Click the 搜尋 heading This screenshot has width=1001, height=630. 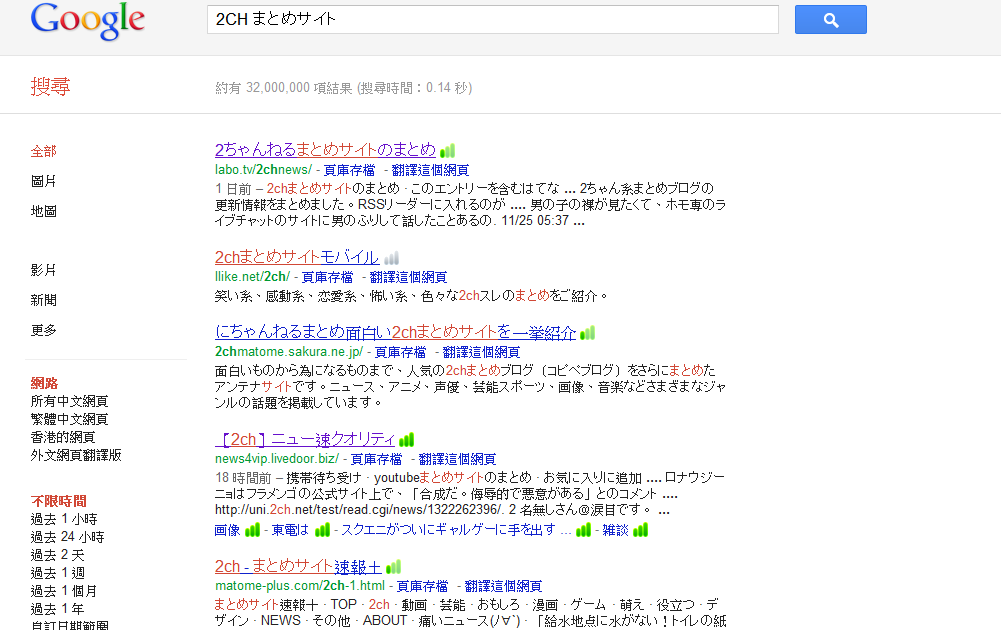[x=50, y=86]
